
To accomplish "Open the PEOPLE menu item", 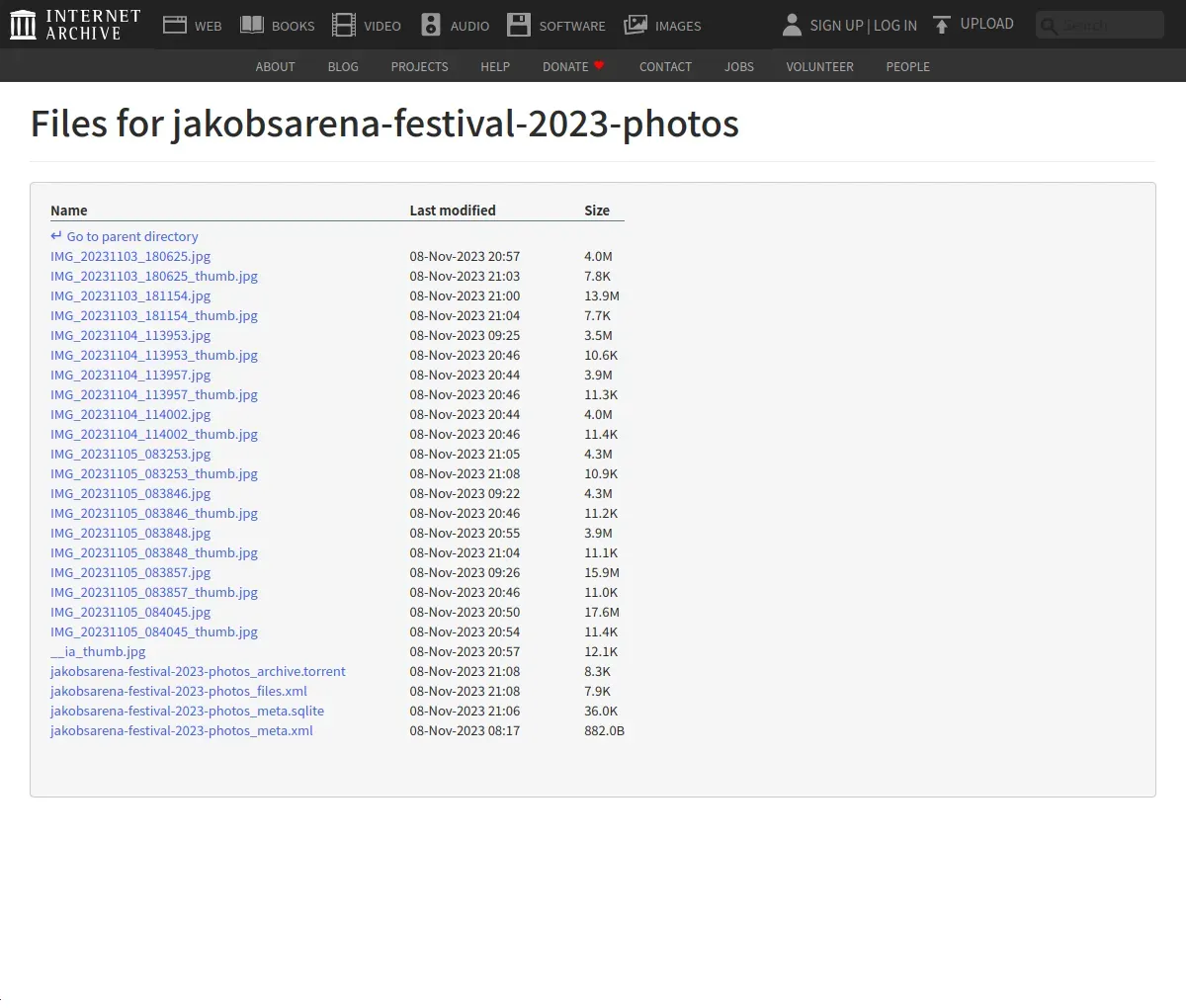I will [907, 66].
